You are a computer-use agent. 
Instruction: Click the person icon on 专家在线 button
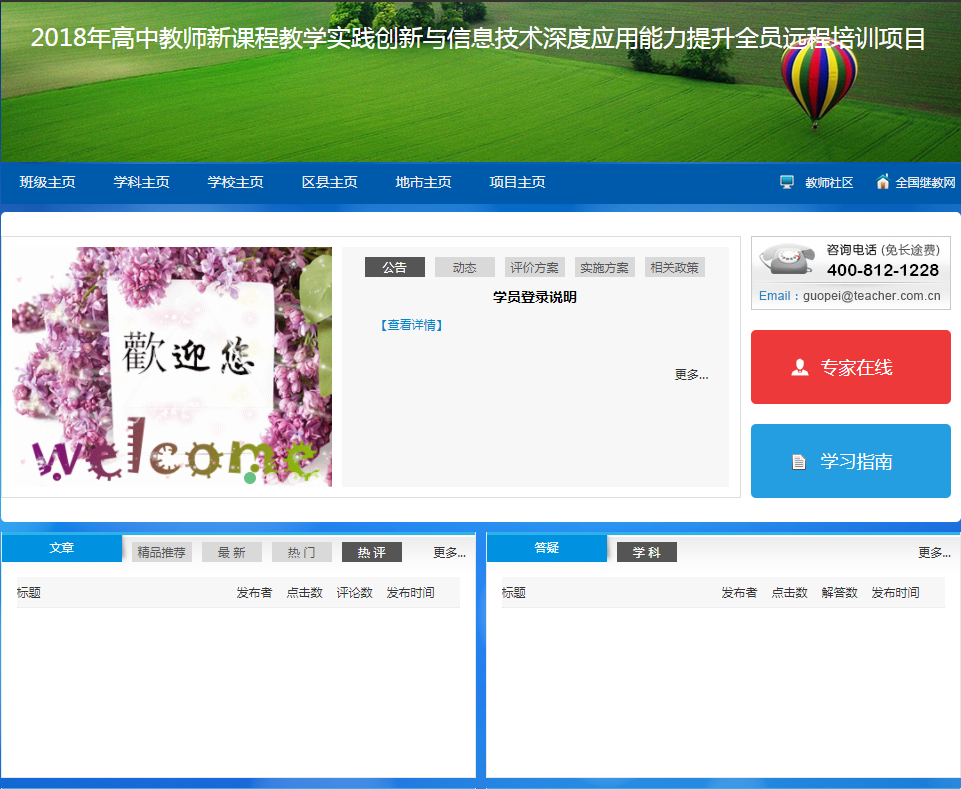[800, 367]
